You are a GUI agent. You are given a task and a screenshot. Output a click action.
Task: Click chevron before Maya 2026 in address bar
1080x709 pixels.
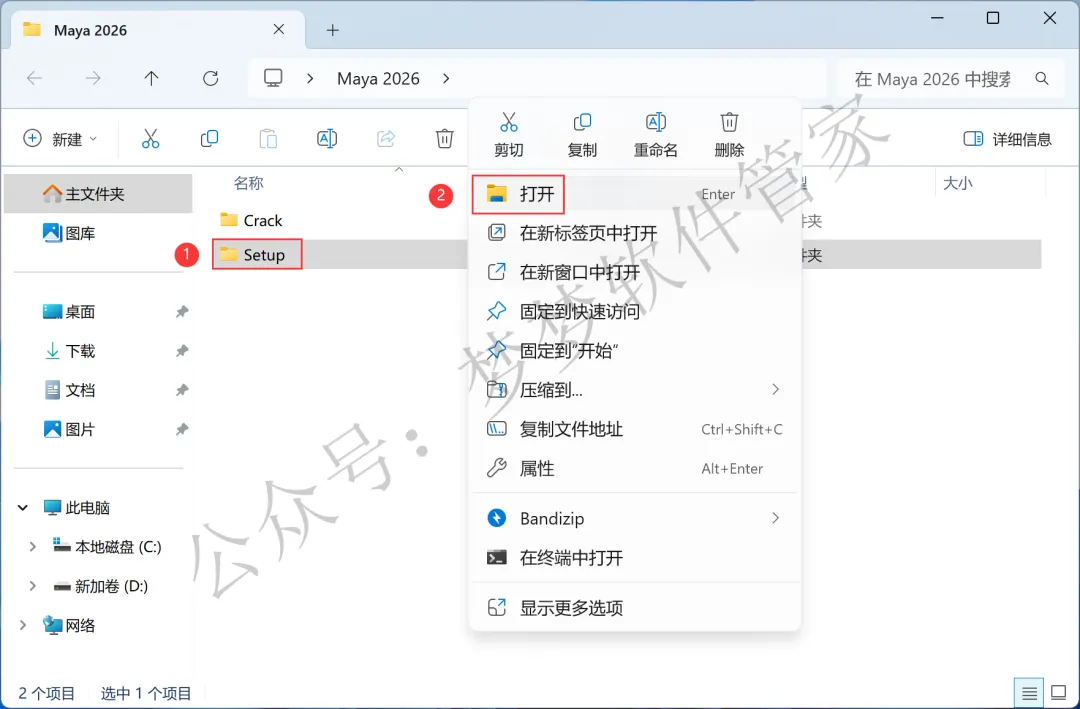tap(310, 79)
